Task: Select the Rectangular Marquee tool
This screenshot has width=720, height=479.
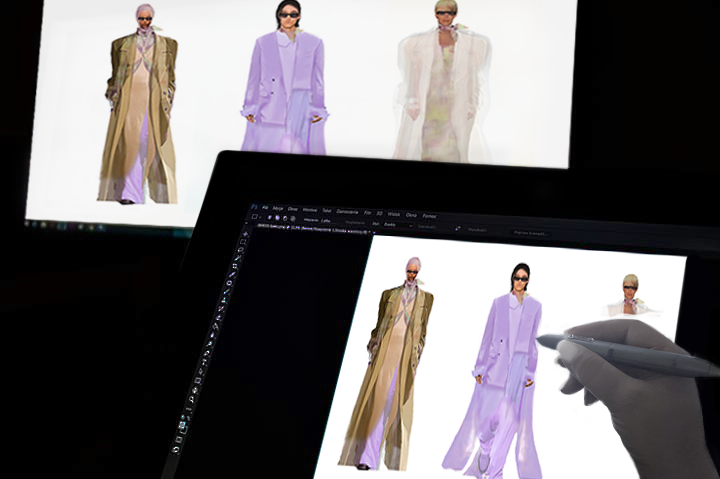Action: click(x=244, y=242)
